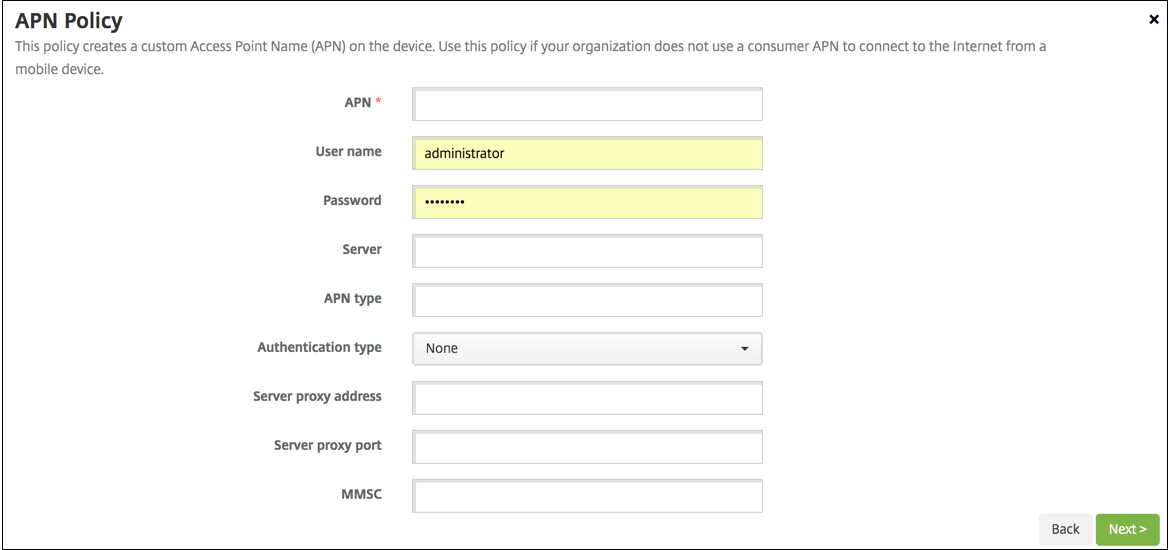Click the APN type input field
Image resolution: width=1172 pixels, height=550 pixels.
(587, 300)
